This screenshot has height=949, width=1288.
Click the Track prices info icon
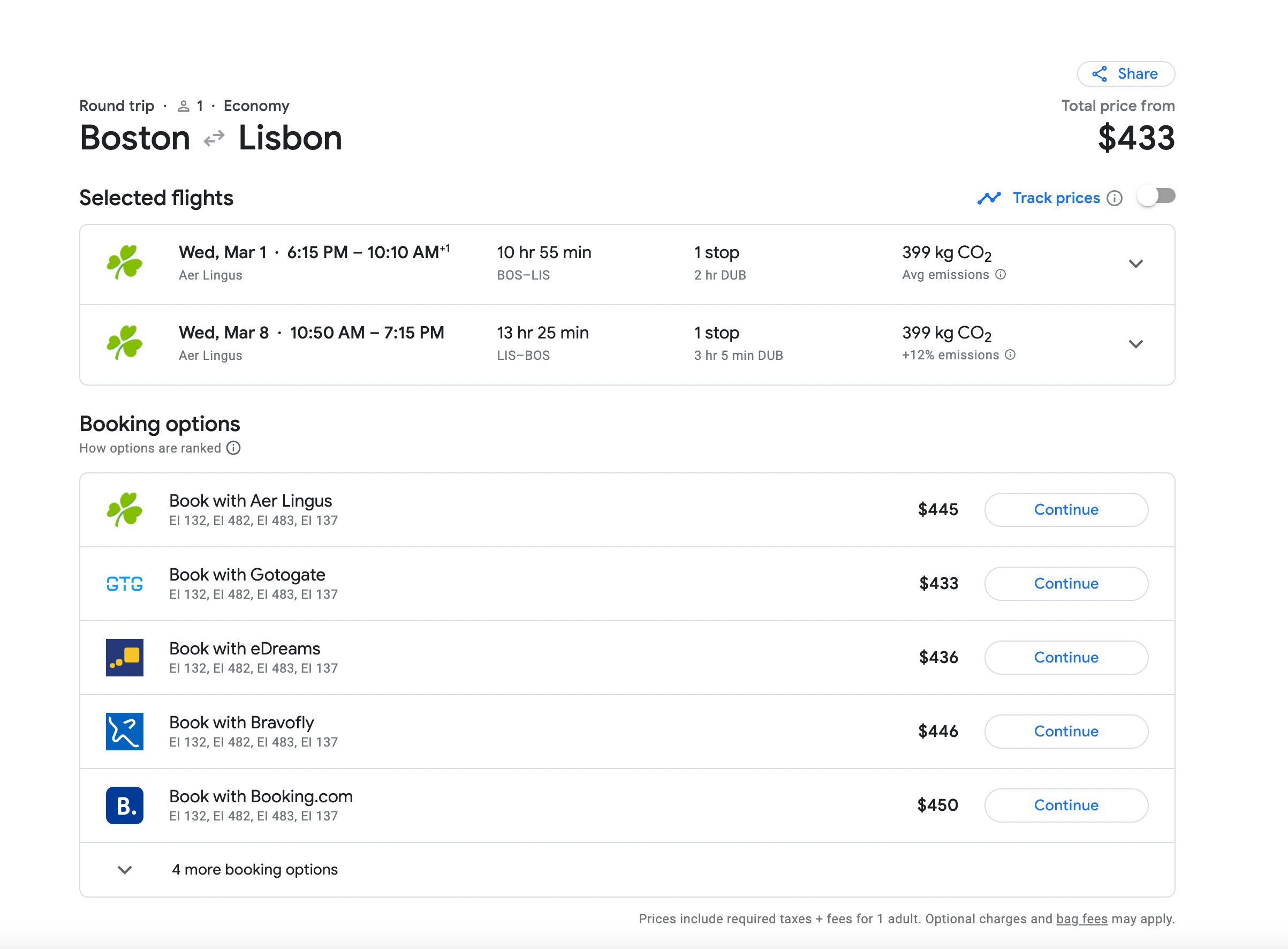[x=1114, y=198]
